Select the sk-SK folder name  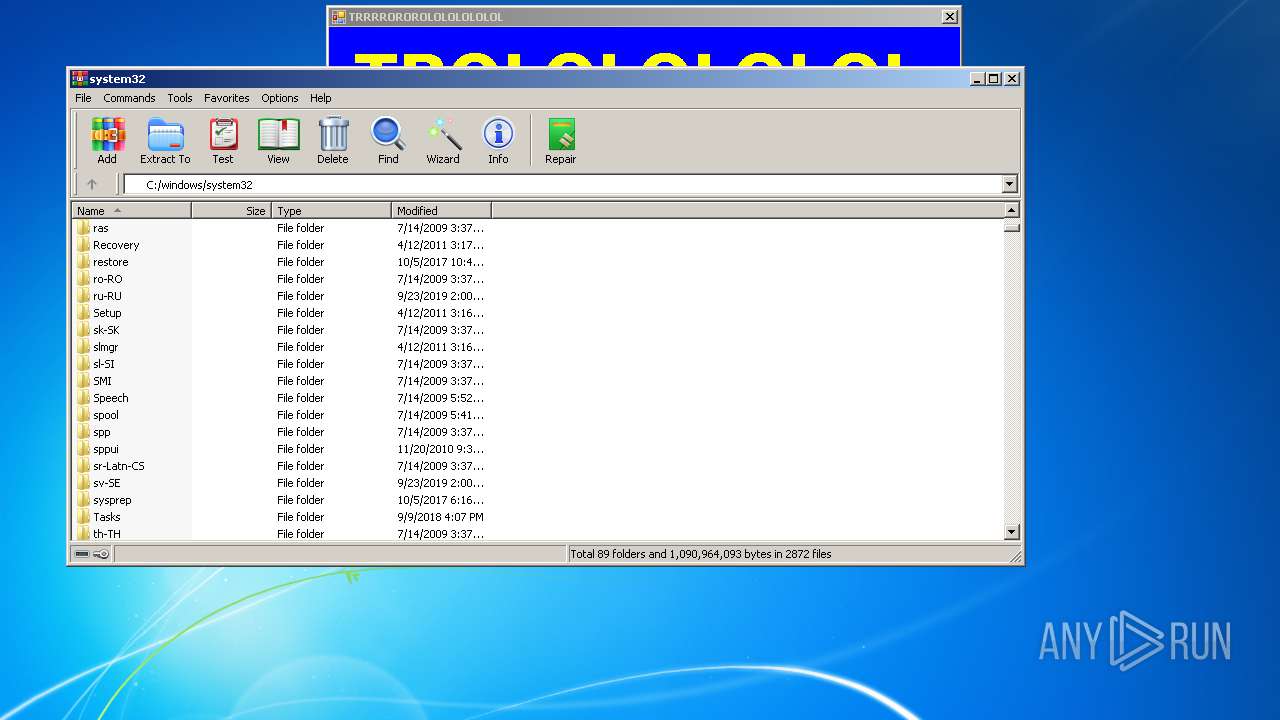click(x=106, y=330)
